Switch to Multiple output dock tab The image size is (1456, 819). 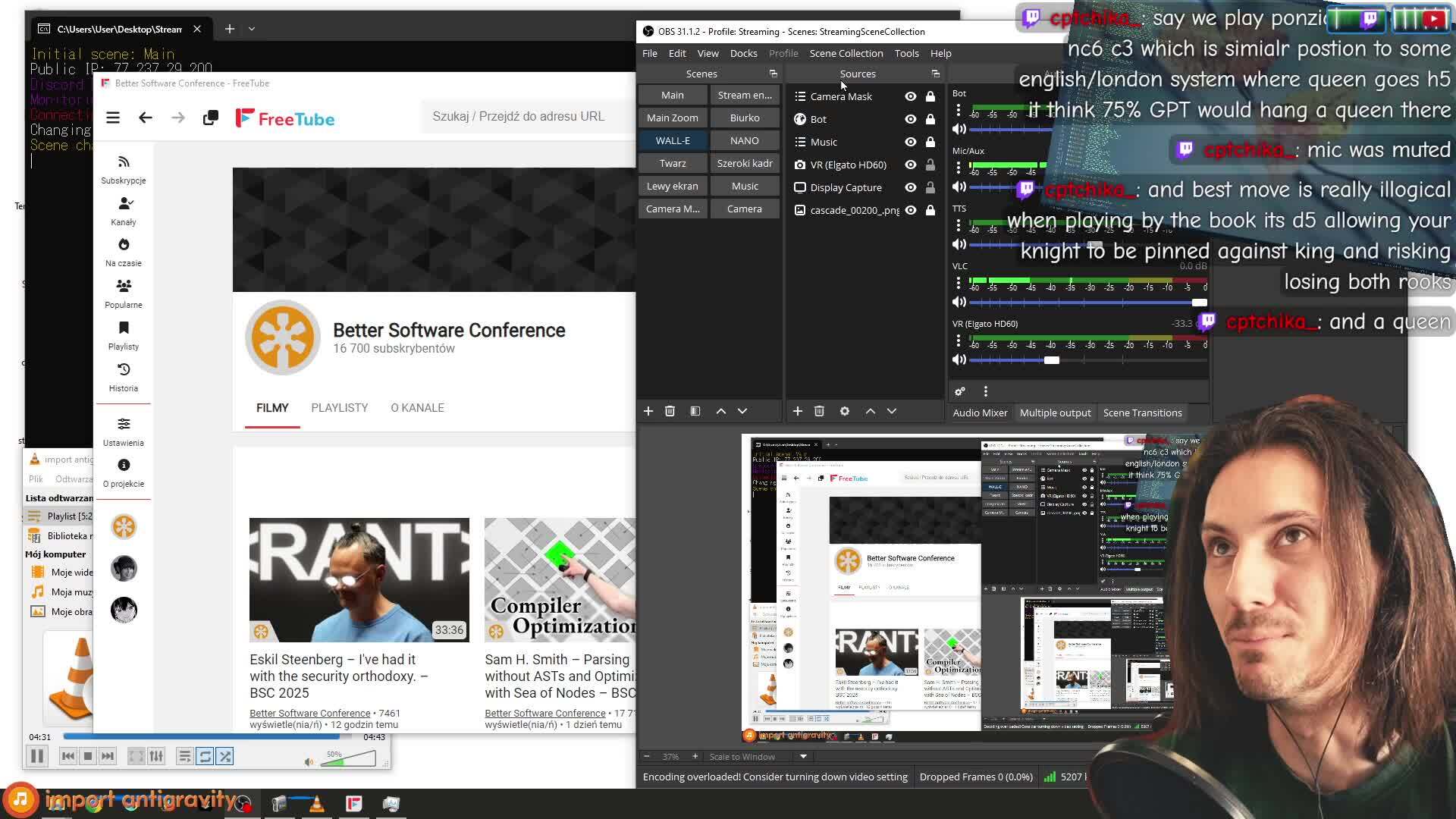[1055, 413]
